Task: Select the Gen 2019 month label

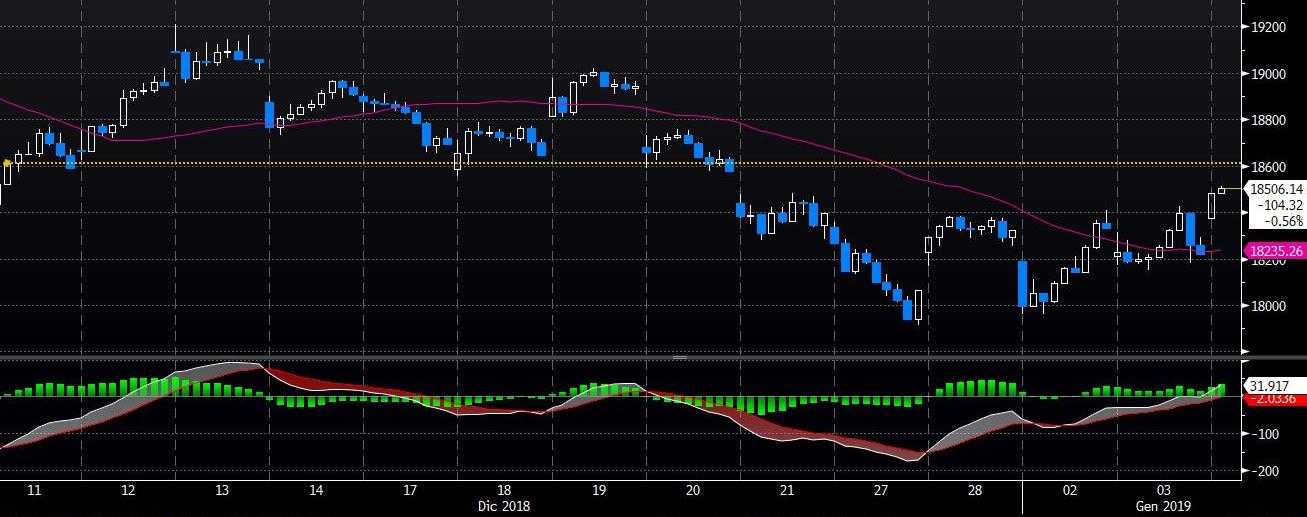Action: click(x=1165, y=506)
